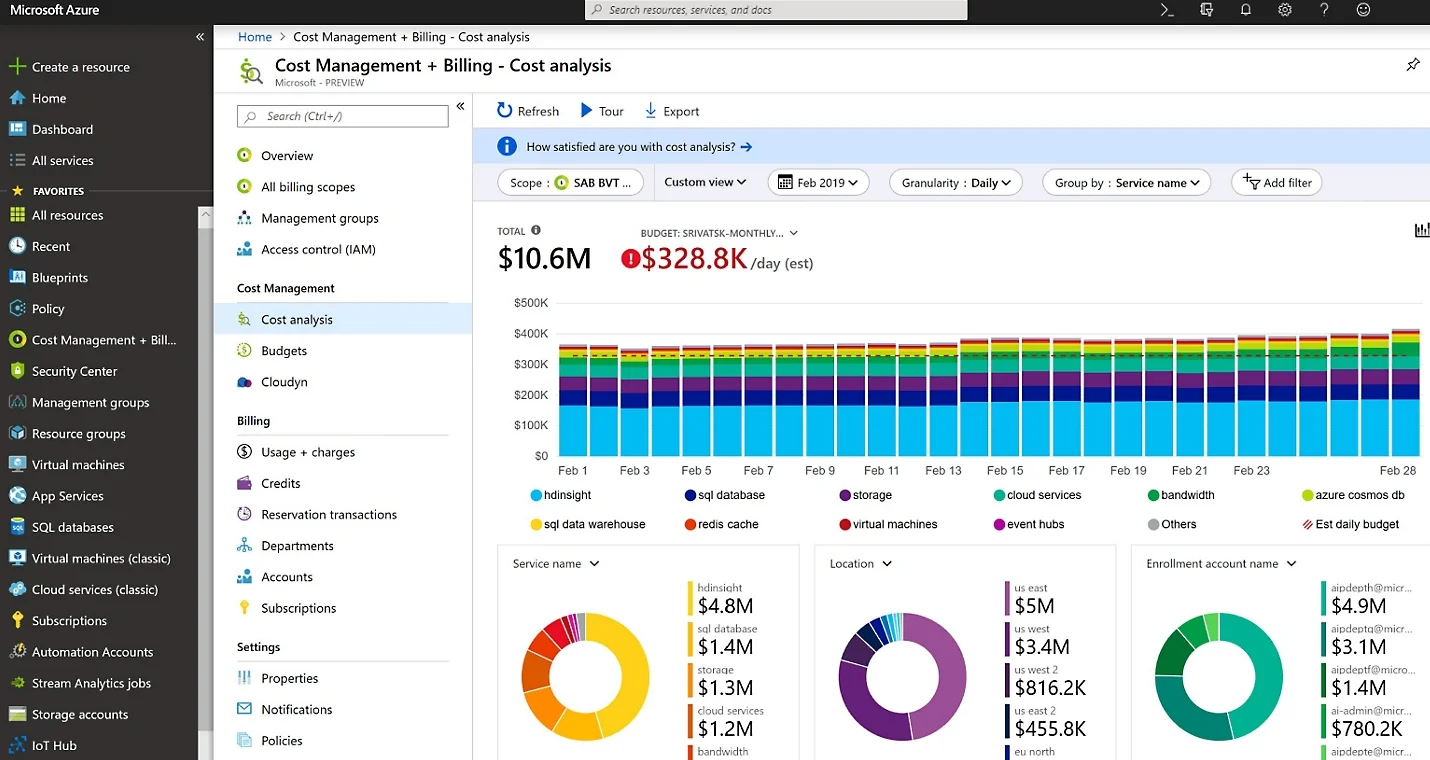Click the Service name donut chart
Screen dimensions: 1430x760
(x=586, y=677)
